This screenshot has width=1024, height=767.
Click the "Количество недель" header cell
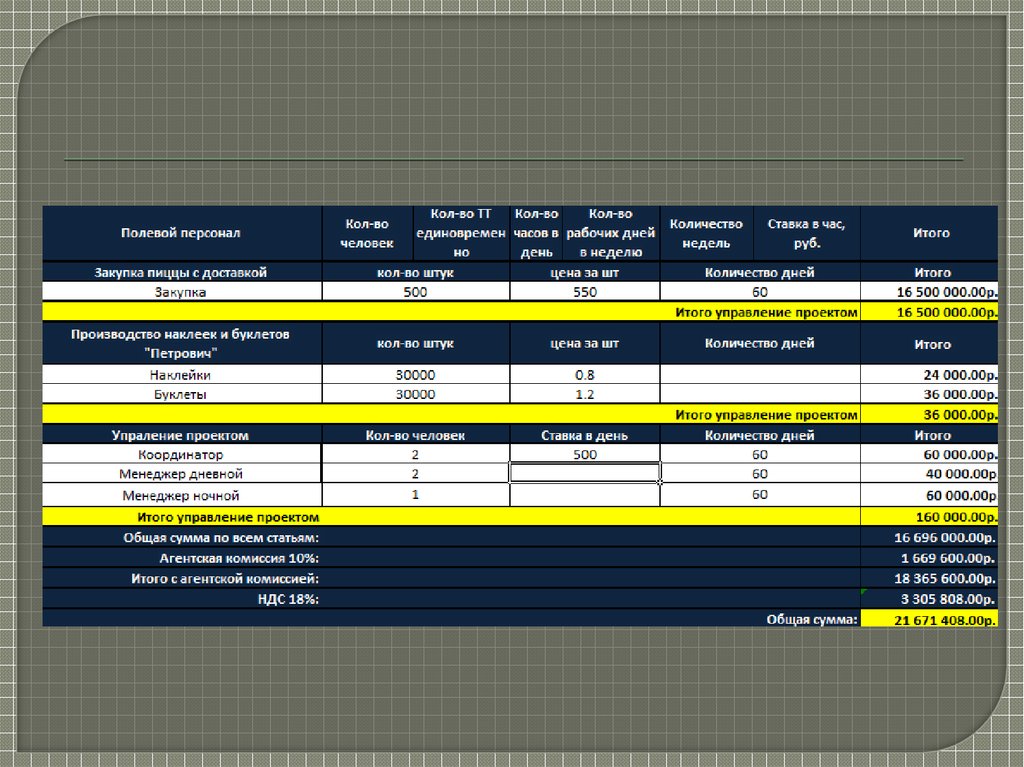[706, 233]
